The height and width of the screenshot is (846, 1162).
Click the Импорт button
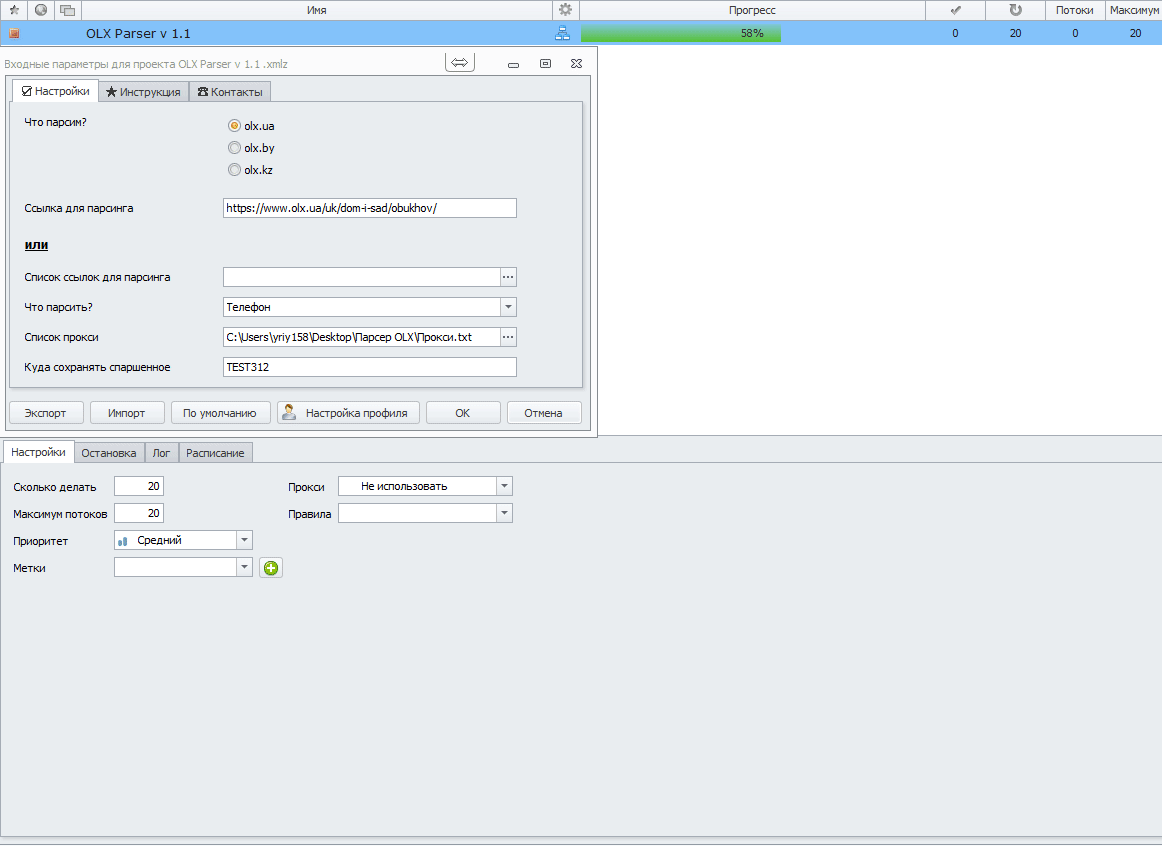(127, 413)
